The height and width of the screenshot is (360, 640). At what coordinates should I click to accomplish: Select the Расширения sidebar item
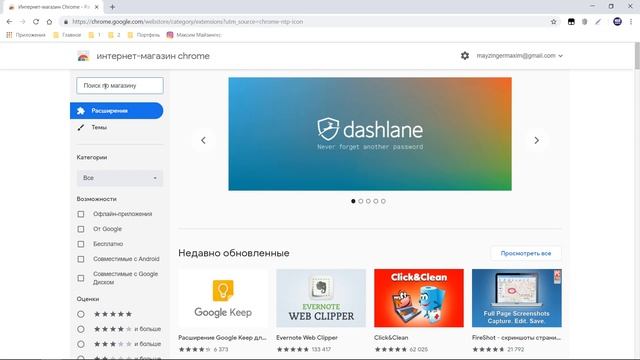pos(117,111)
